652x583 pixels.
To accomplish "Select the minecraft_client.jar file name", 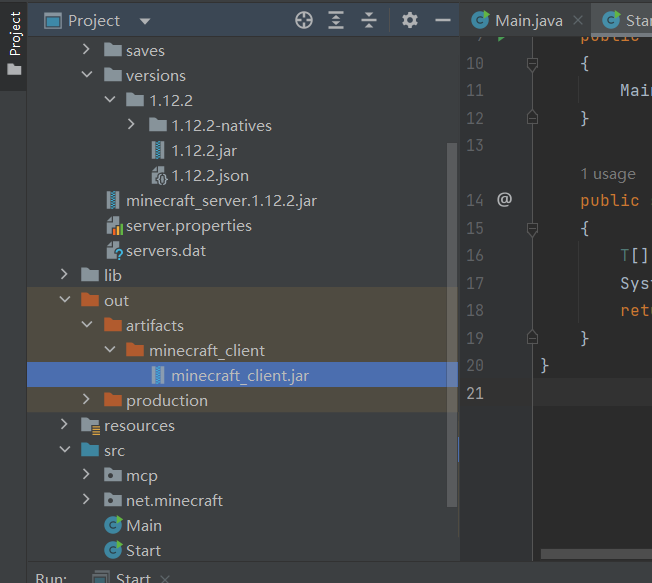I will tap(240, 376).
